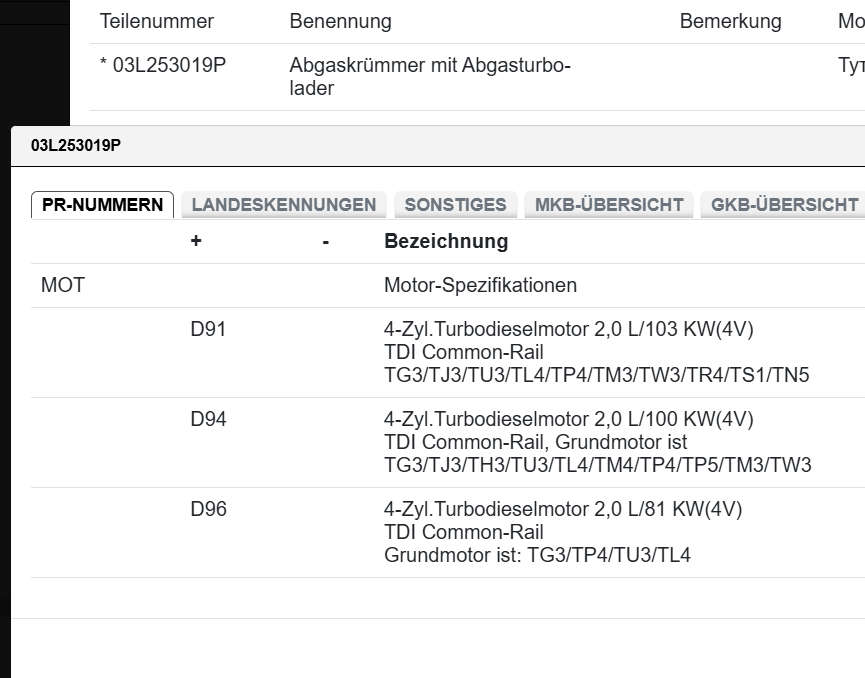Select the D94 PR code
This screenshot has width=865, height=678.
208,419
